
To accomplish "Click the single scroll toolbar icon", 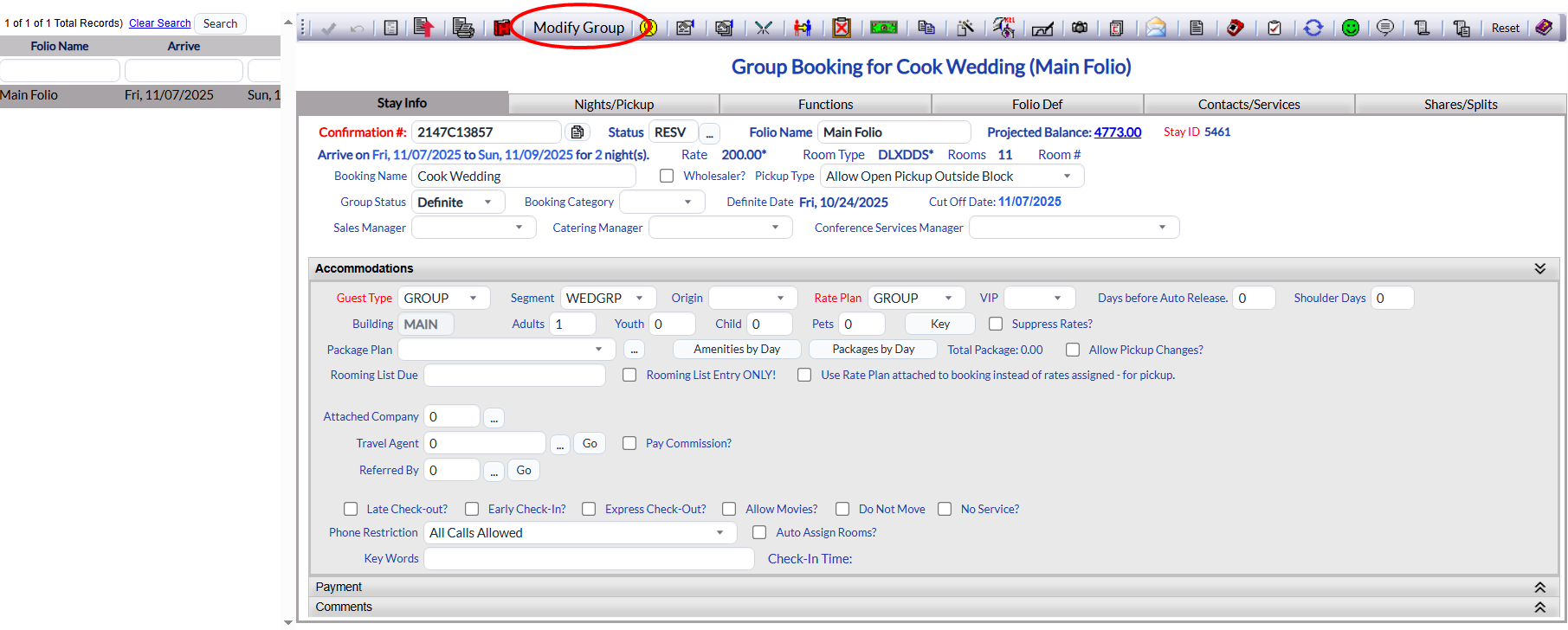I will coord(1422,28).
